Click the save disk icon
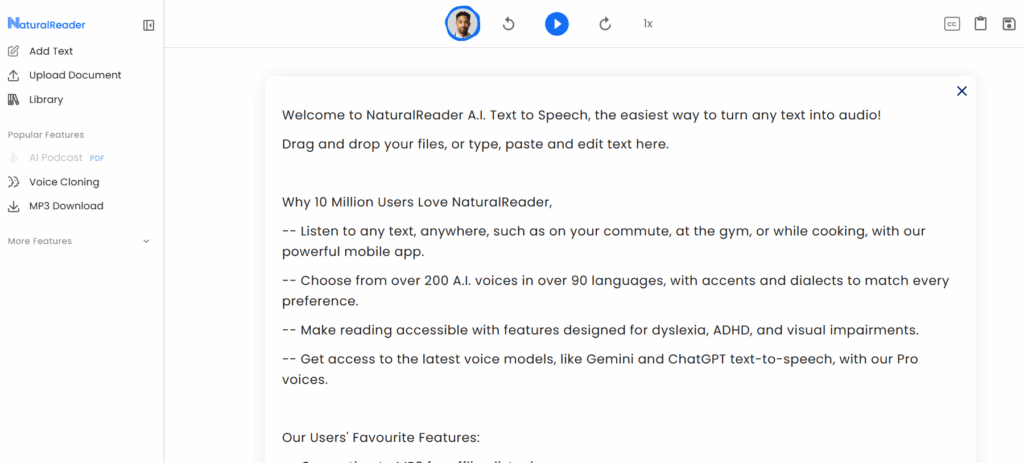The image size is (1024, 463). tap(1009, 24)
